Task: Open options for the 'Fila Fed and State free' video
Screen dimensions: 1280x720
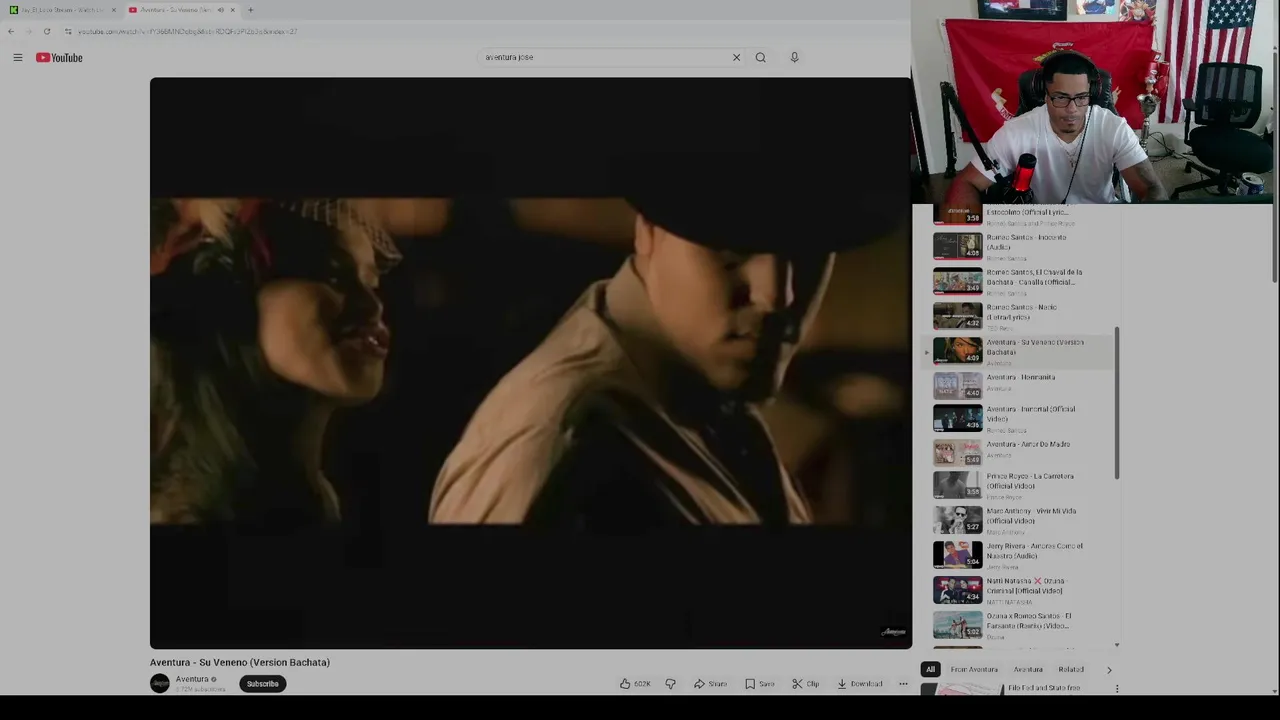Action: click(x=1117, y=688)
